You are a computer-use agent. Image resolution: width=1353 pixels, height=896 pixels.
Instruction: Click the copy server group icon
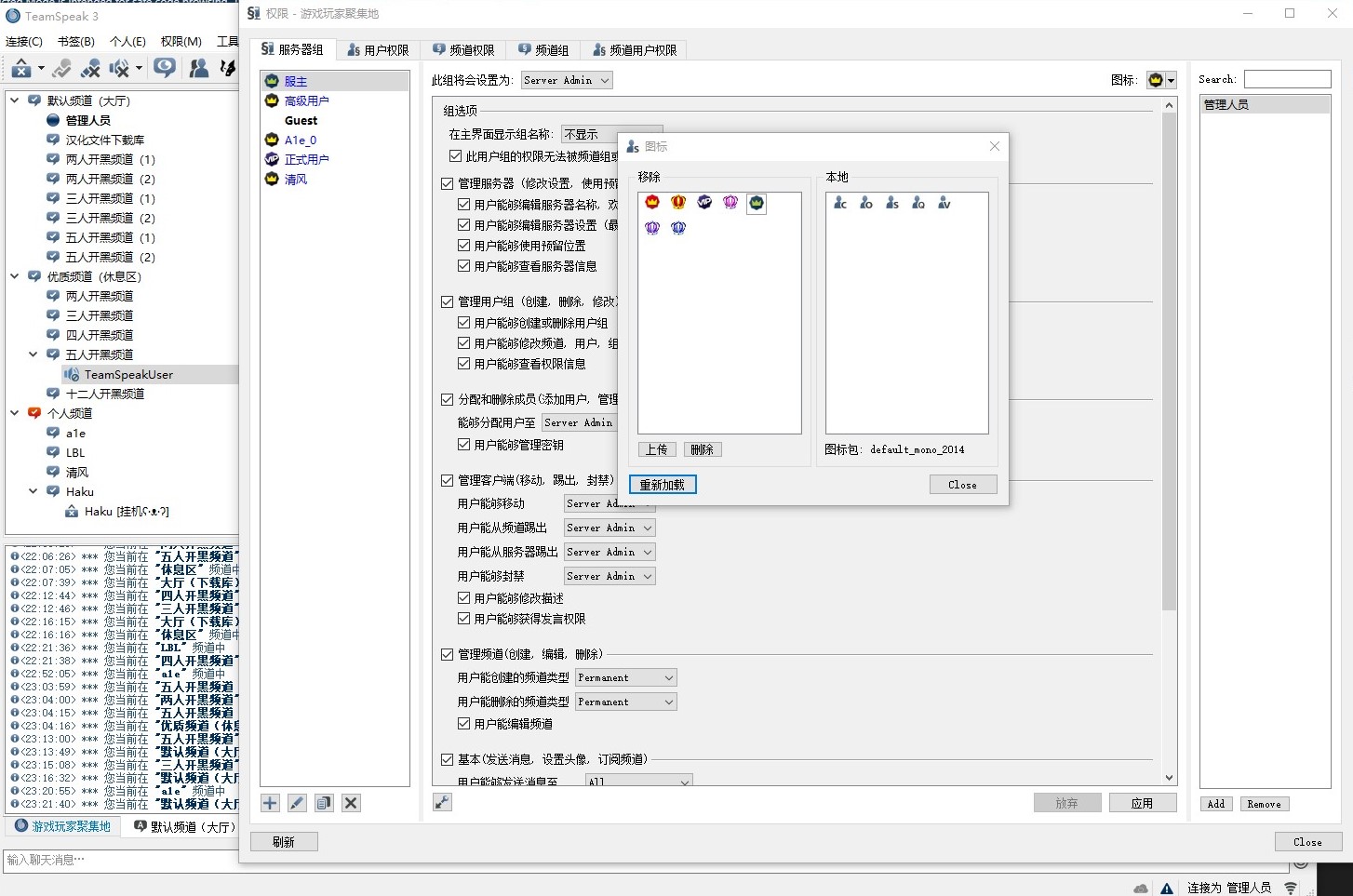(324, 803)
